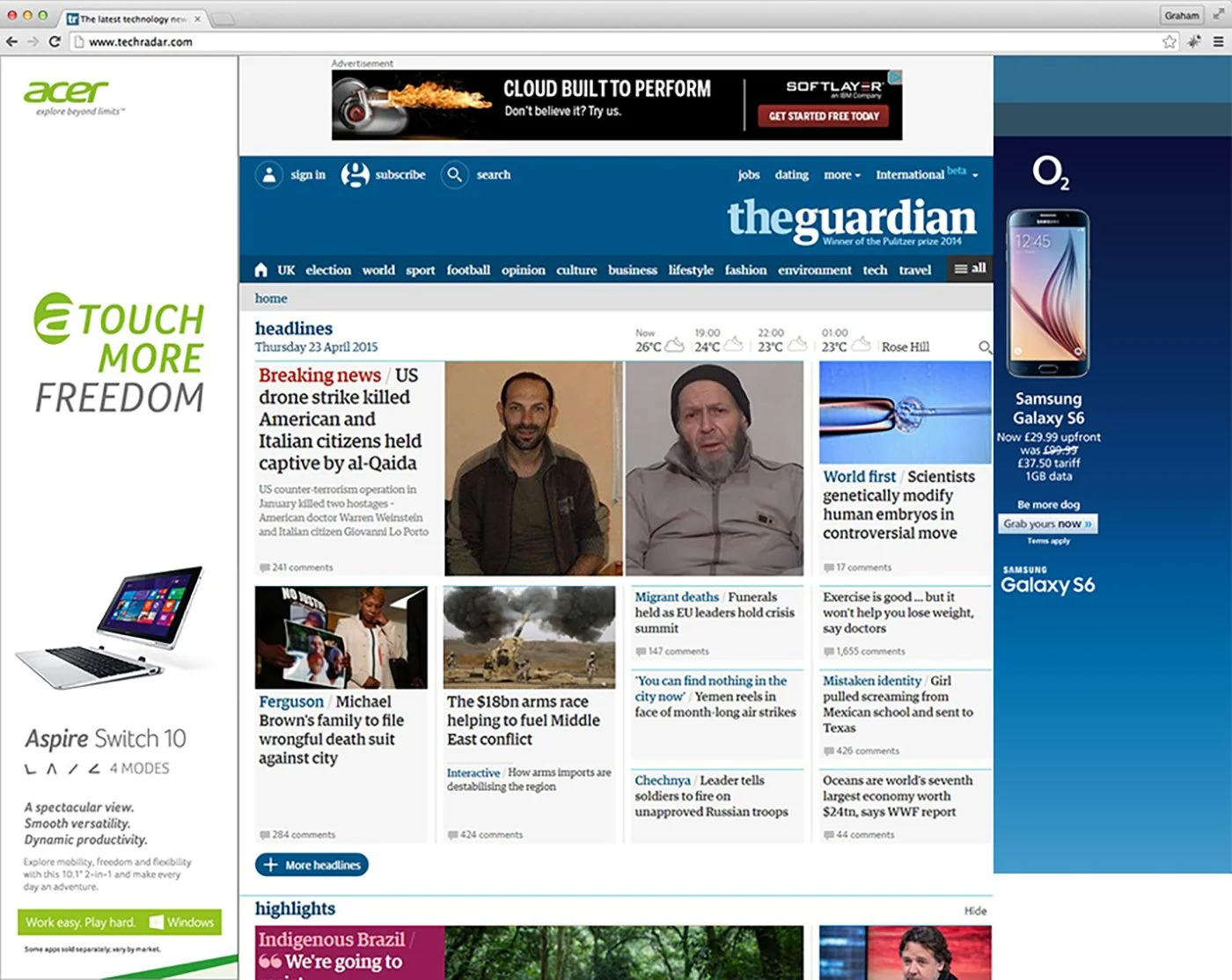Click the browser back arrow
Image resolution: width=1232 pixels, height=980 pixels.
11,41
